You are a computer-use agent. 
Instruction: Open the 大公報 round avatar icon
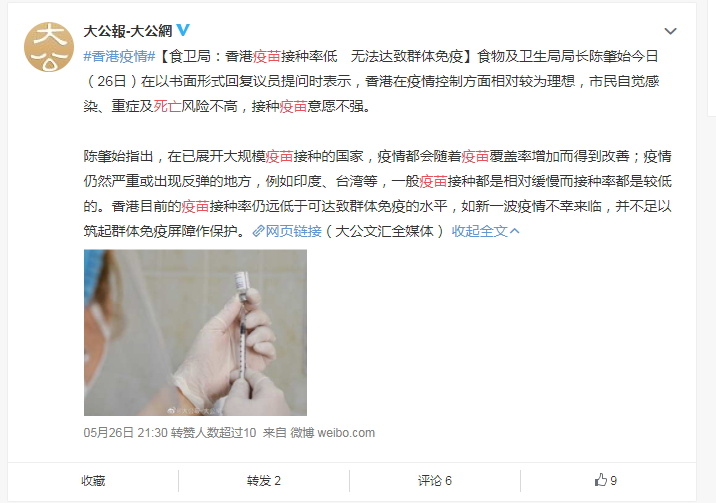tap(48, 47)
